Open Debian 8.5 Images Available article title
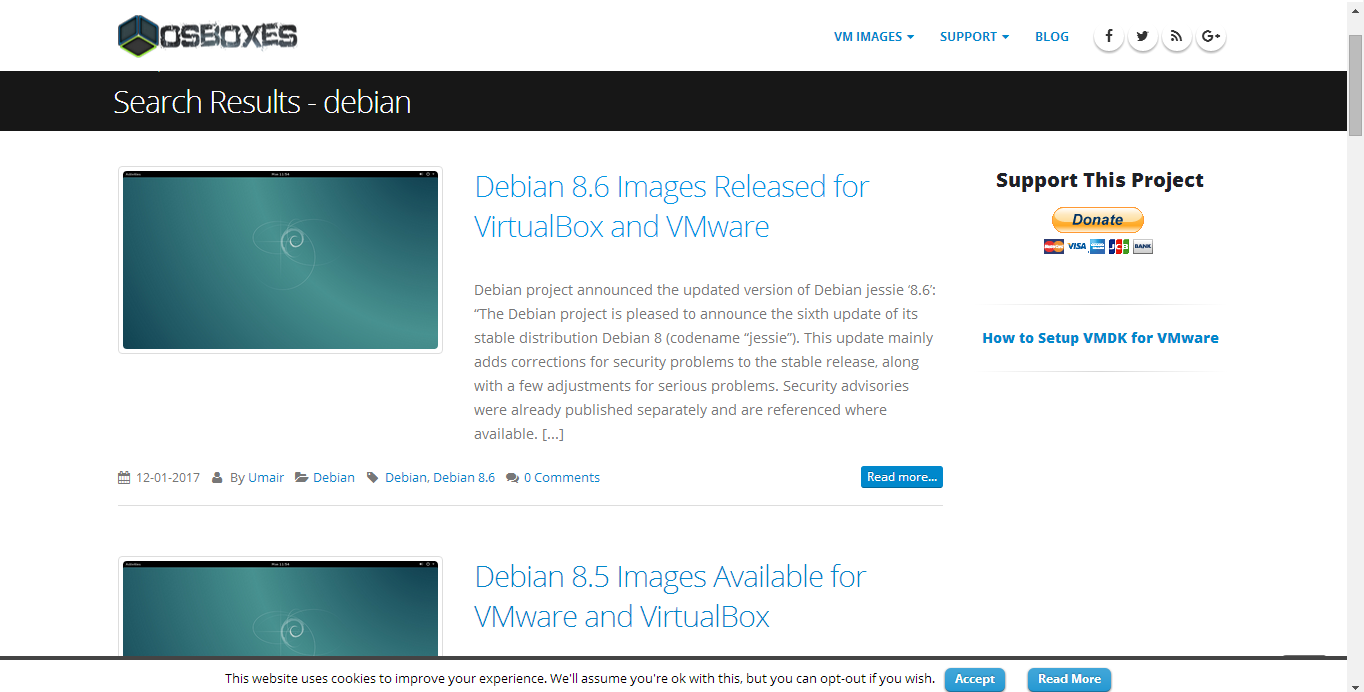1364x692 pixels. pyautogui.click(x=670, y=596)
